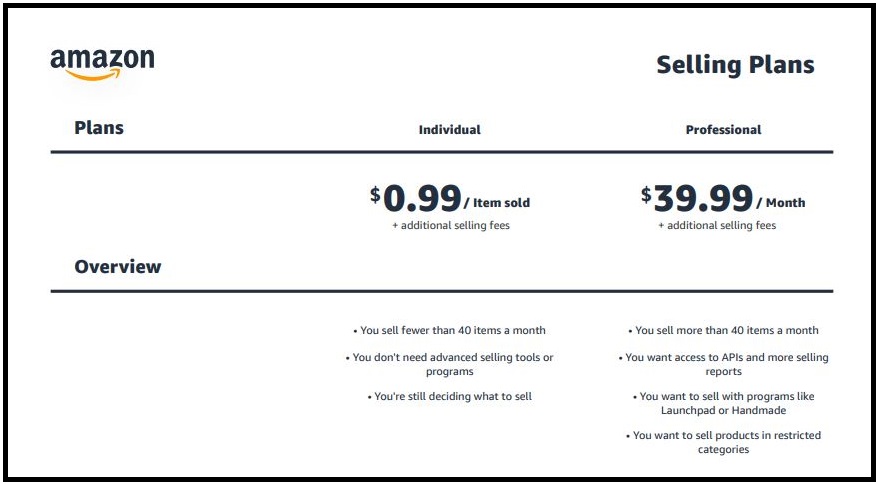Click the Item sold label
Viewport: 878px width, 484px height.
click(500, 203)
